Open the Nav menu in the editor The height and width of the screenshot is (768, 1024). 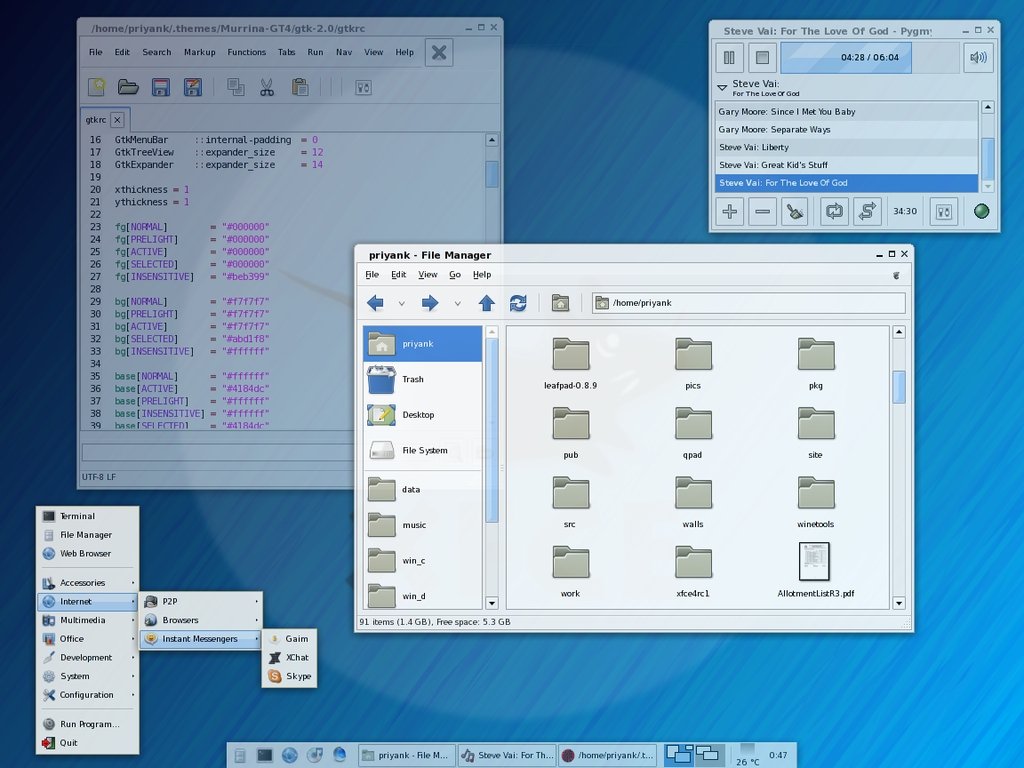coord(344,52)
